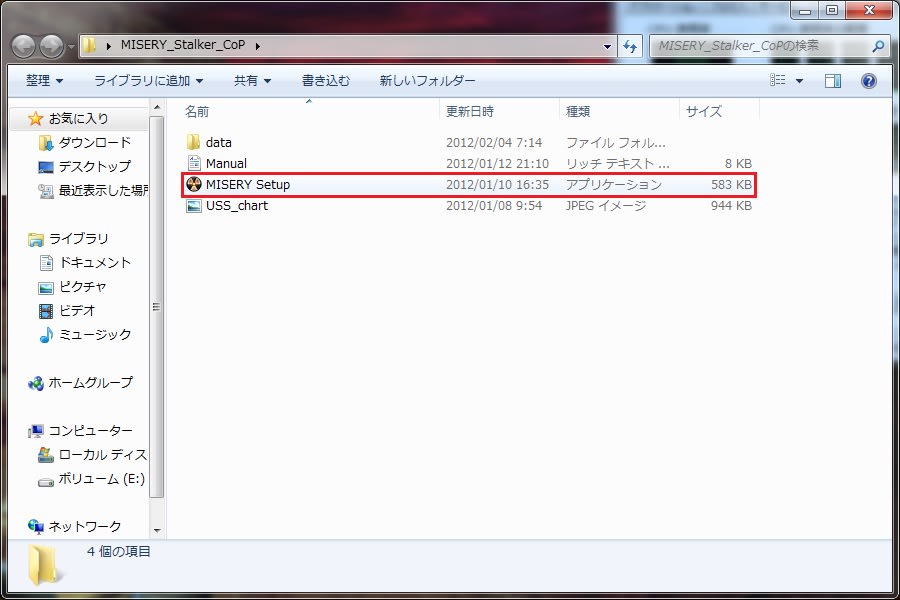Screen dimensions: 900x600
Task: Click the JPEG イメージ type cell
Action: 606,206
